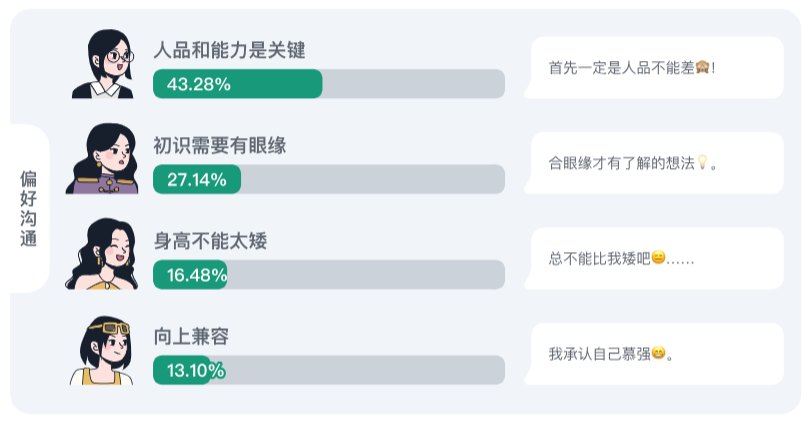Select the 偏好沟通 side tab
This screenshot has width=809, height=421.
[x=29, y=208]
